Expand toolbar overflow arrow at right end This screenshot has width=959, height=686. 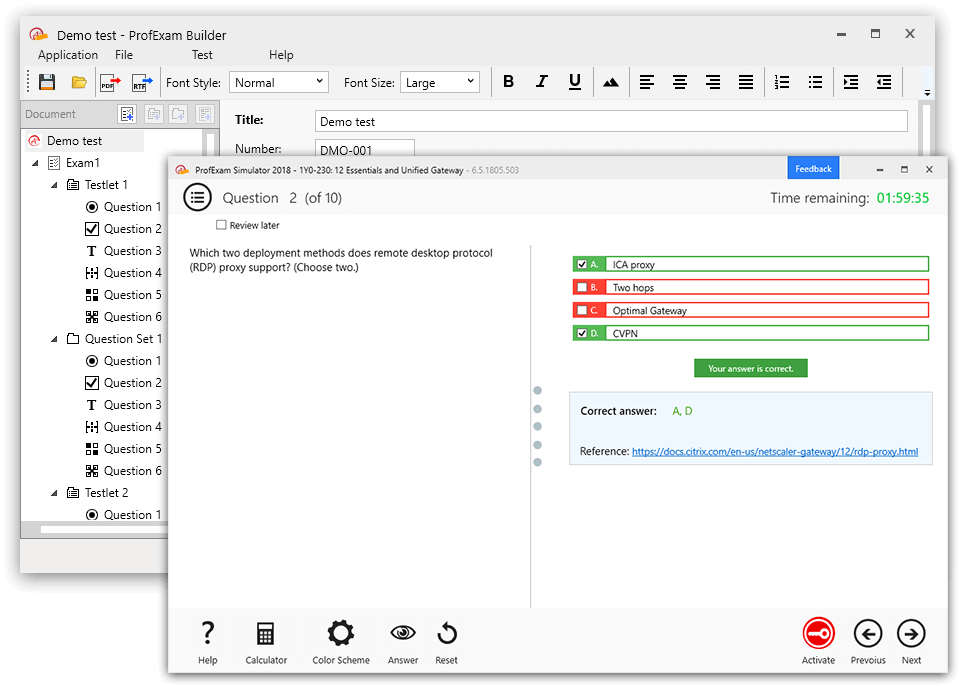coord(927,93)
